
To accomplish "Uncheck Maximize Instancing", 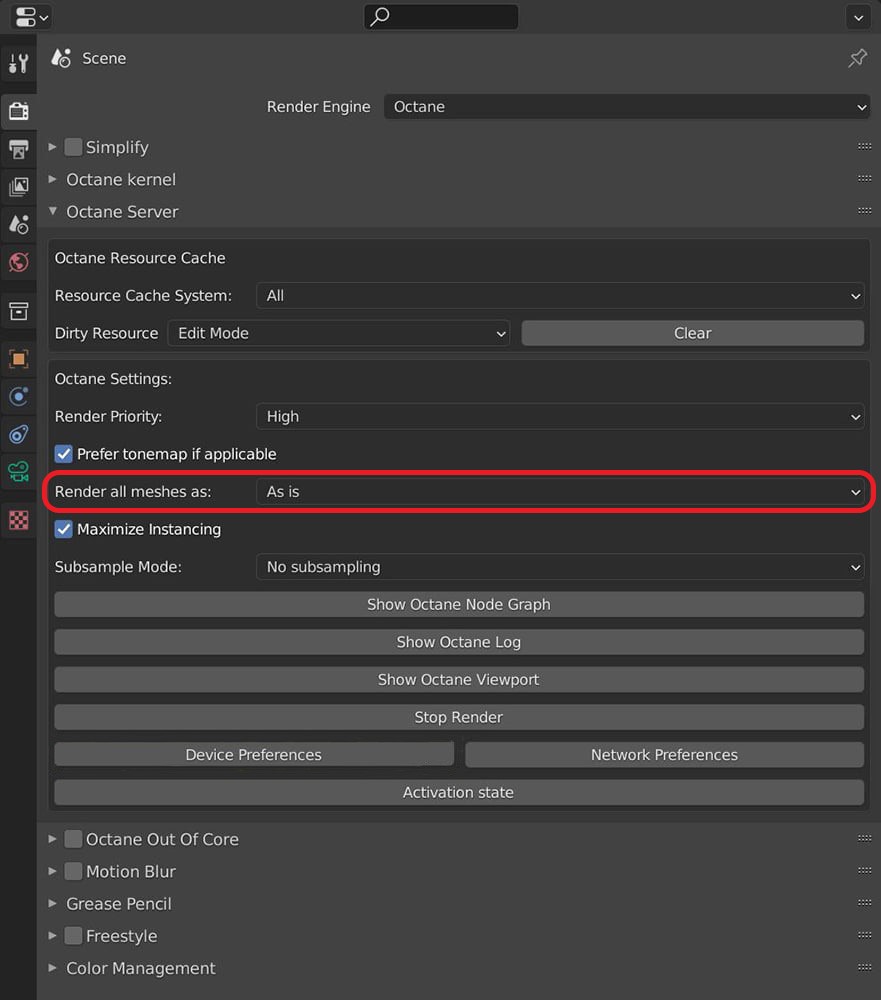I will [63, 530].
